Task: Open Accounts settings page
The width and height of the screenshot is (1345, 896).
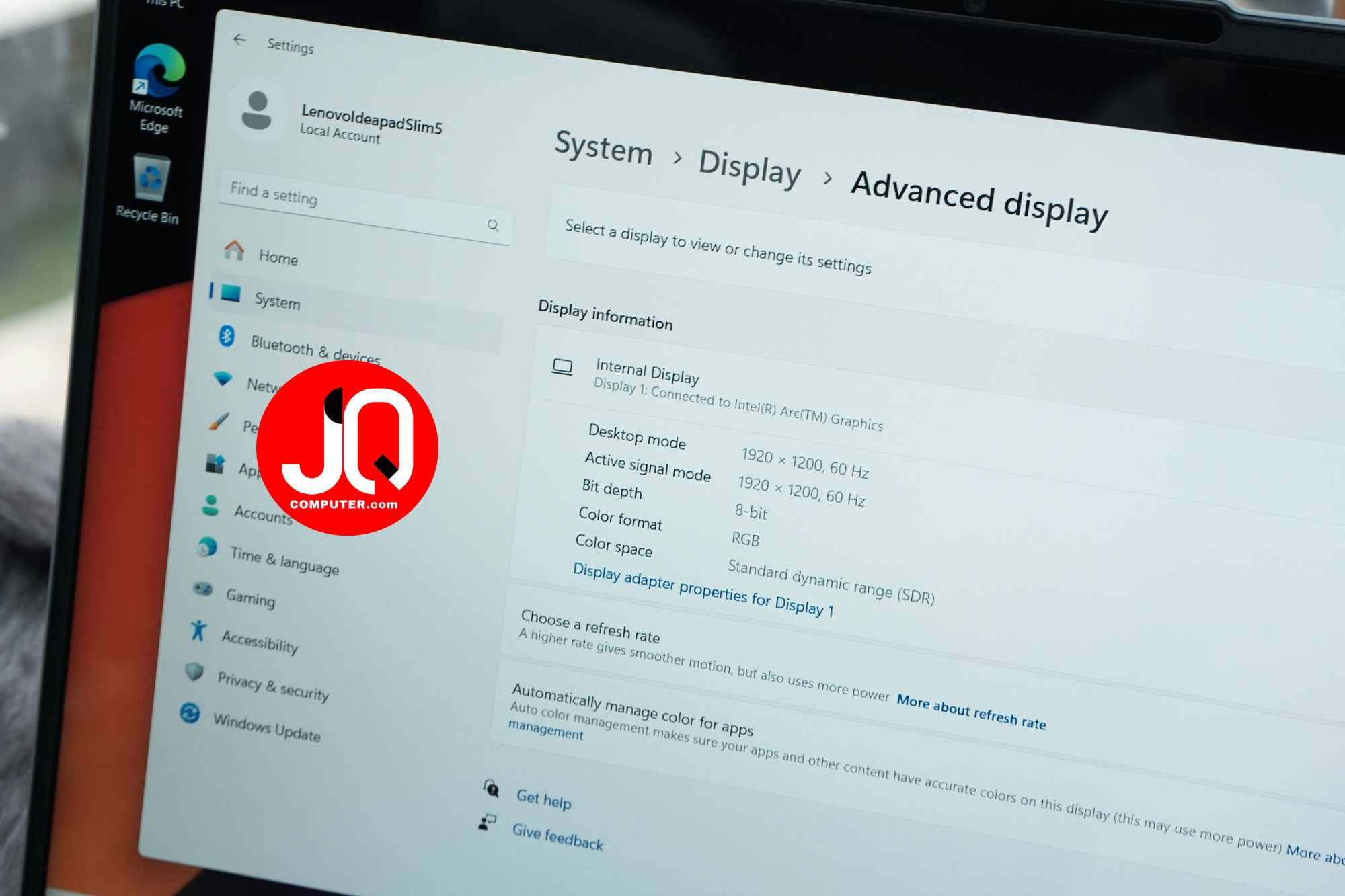Action: click(x=263, y=514)
